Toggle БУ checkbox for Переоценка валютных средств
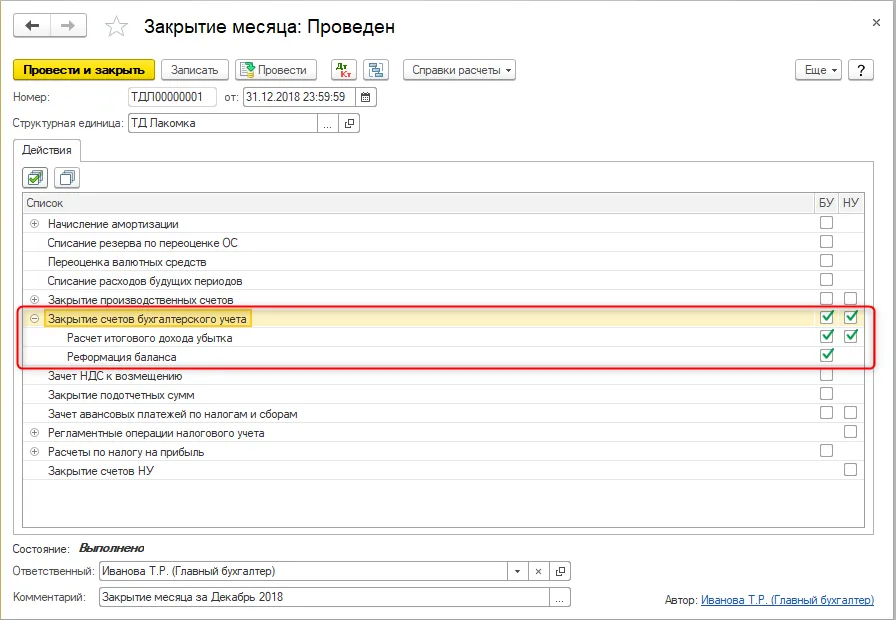This screenshot has height=620, width=896. (x=826, y=261)
